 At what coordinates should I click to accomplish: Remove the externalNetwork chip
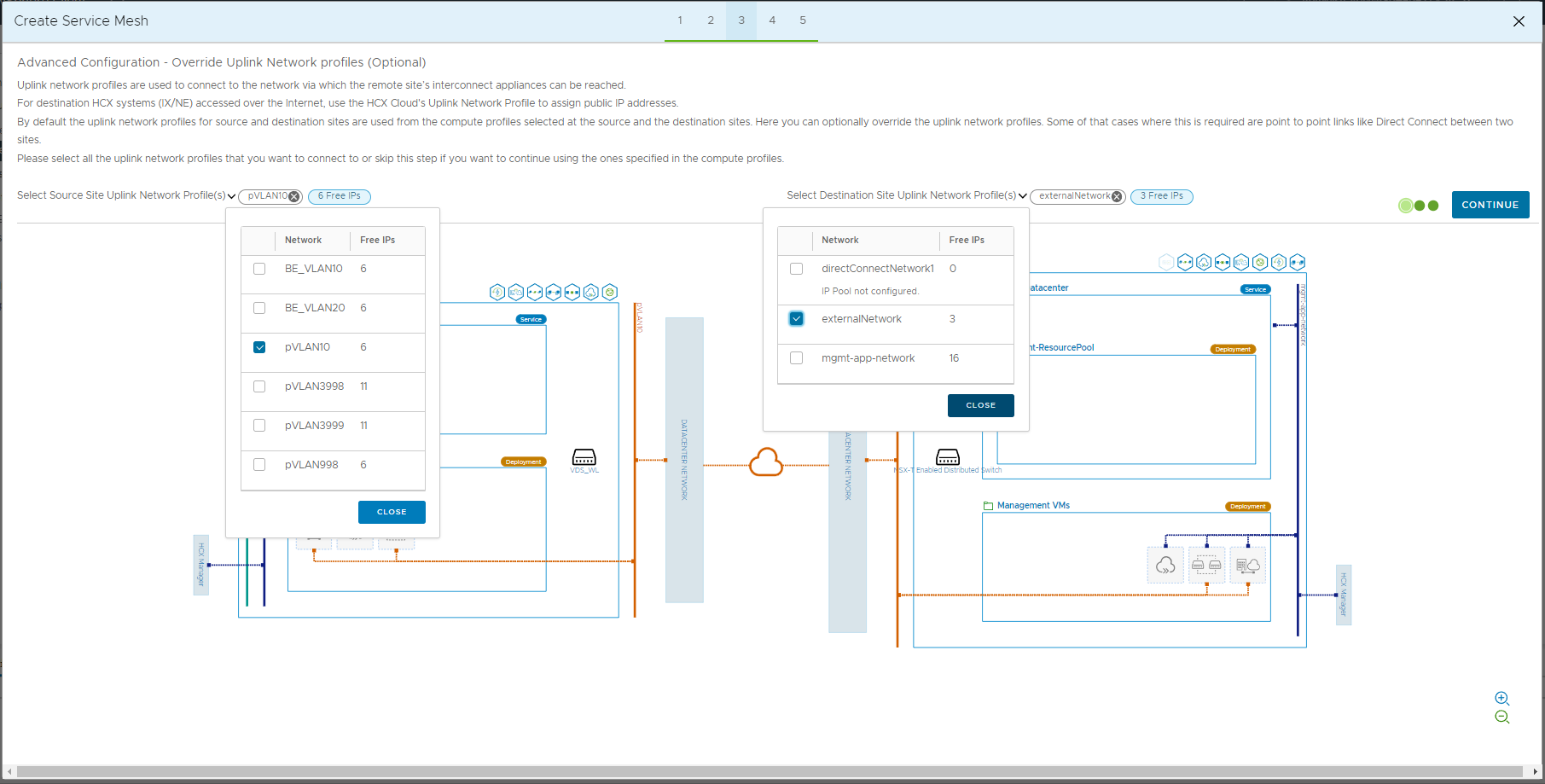coord(1117,196)
